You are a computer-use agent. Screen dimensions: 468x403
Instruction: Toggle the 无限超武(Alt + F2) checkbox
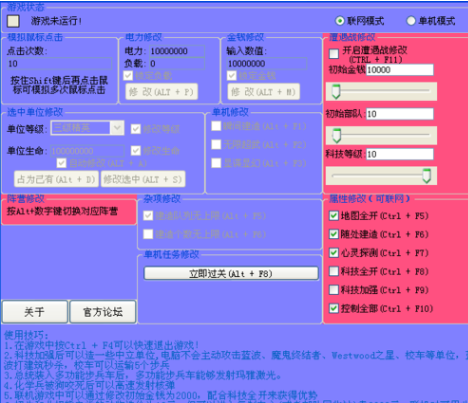216,144
